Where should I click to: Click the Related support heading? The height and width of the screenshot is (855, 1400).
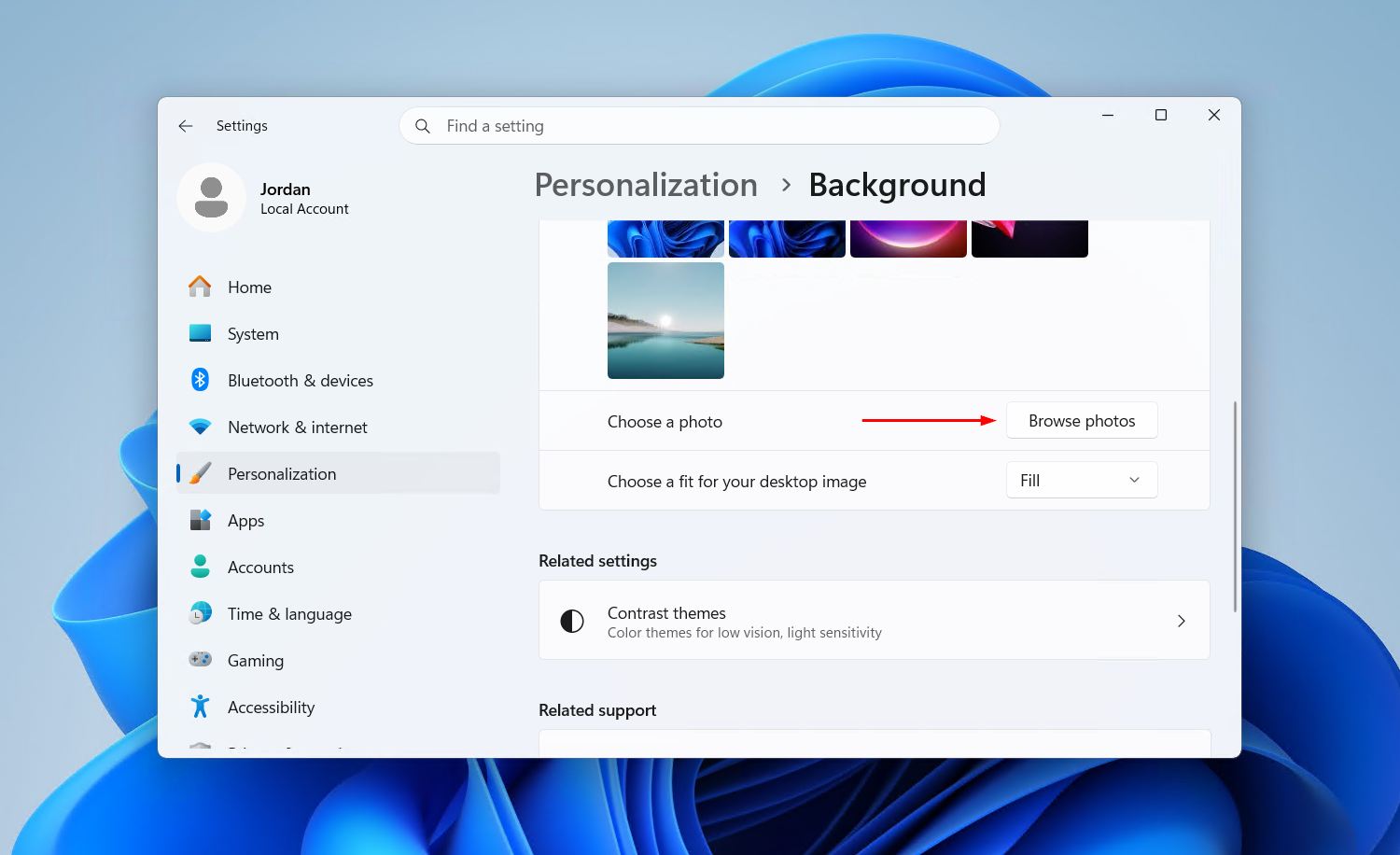click(597, 710)
